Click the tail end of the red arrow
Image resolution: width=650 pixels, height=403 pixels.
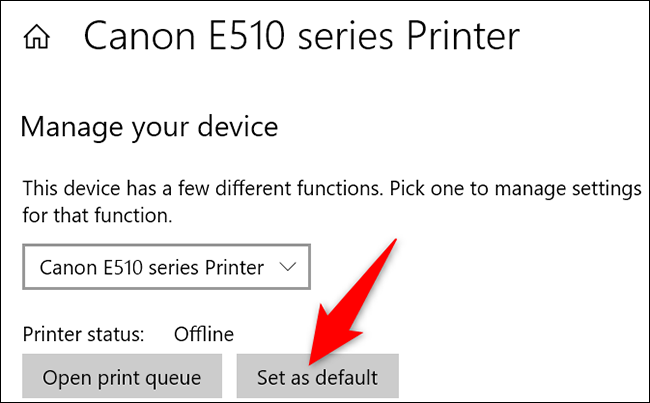[x=395, y=247]
